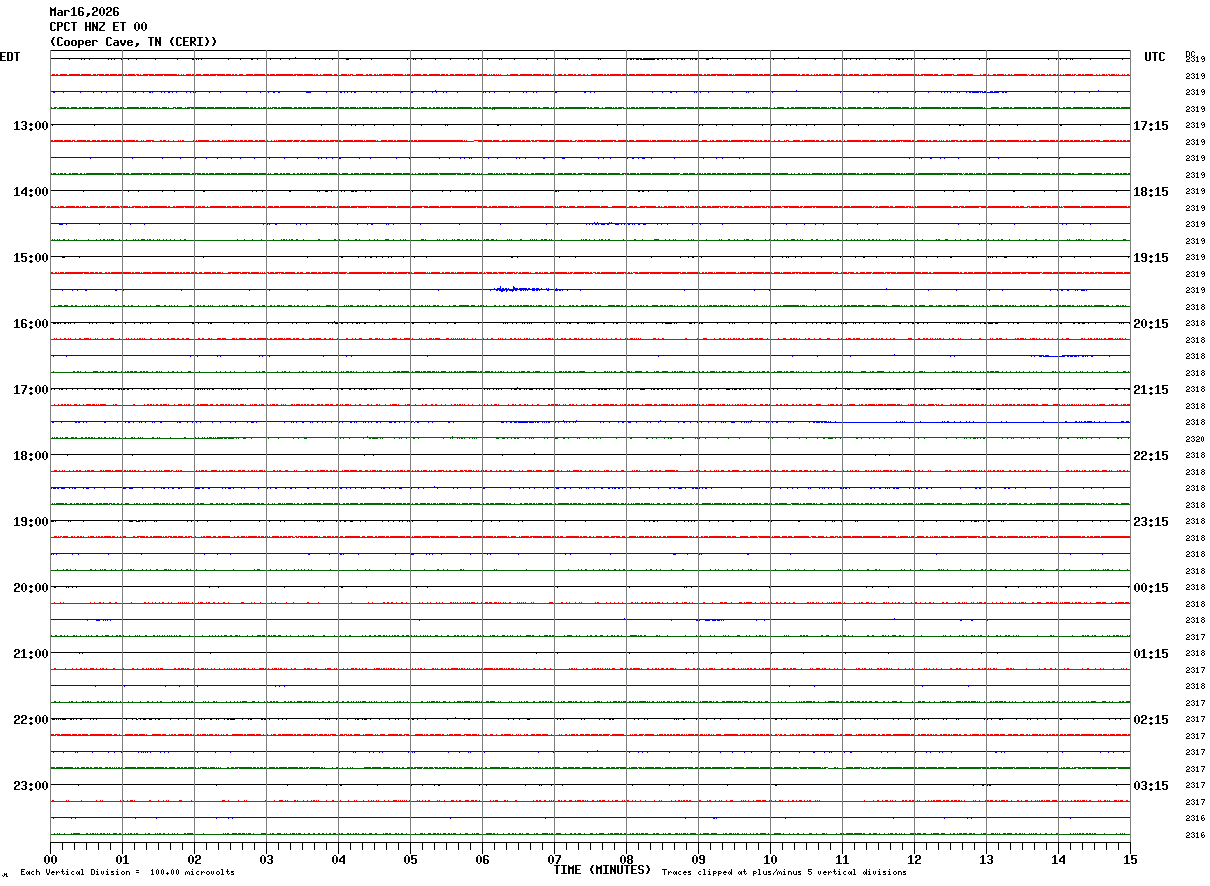Click the 23:00 EDT time label
1210x886 pixels.
(x=30, y=786)
